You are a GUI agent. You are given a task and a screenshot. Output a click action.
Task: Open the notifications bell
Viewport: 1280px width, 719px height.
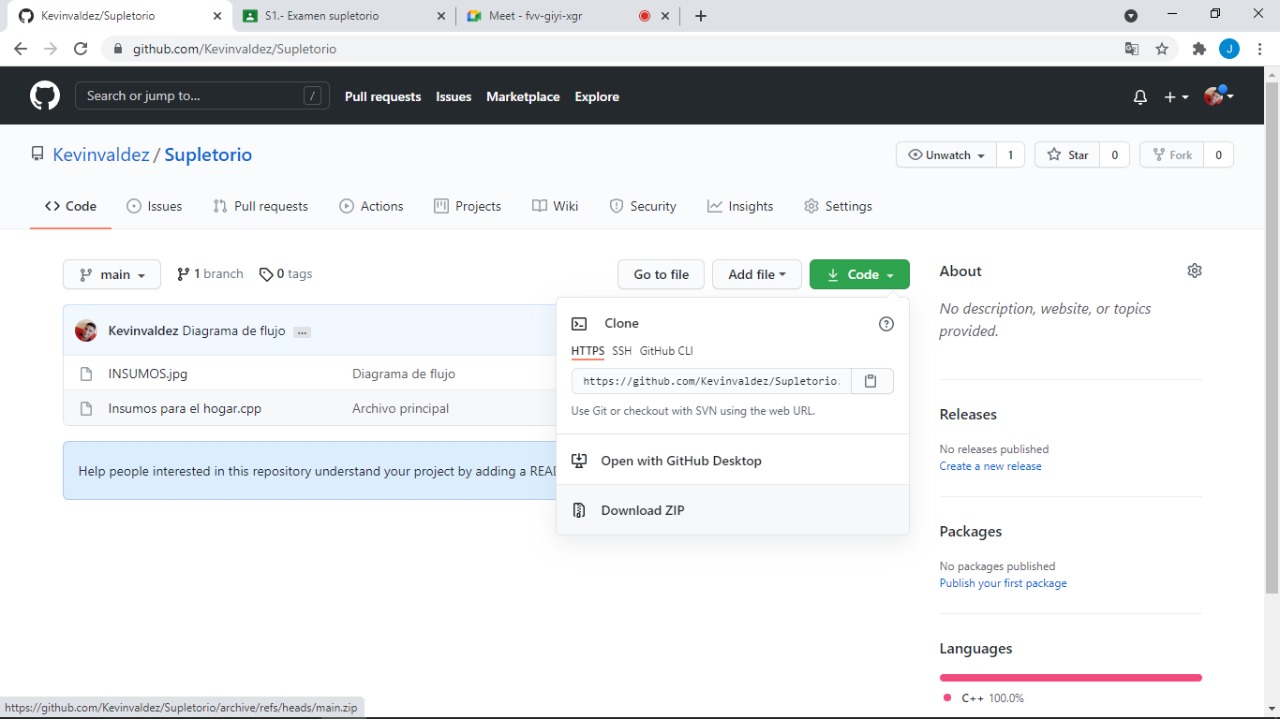1140,97
